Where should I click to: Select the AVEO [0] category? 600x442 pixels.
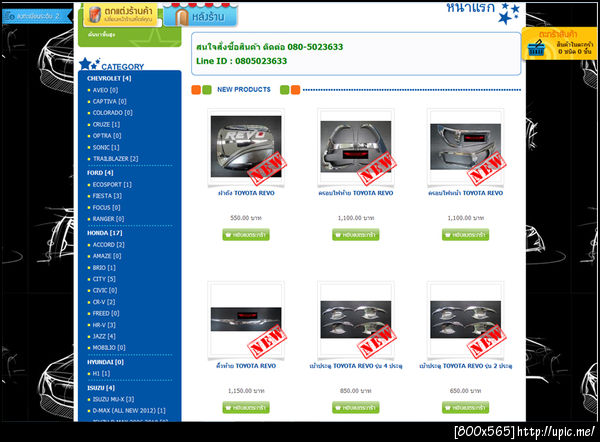105,90
